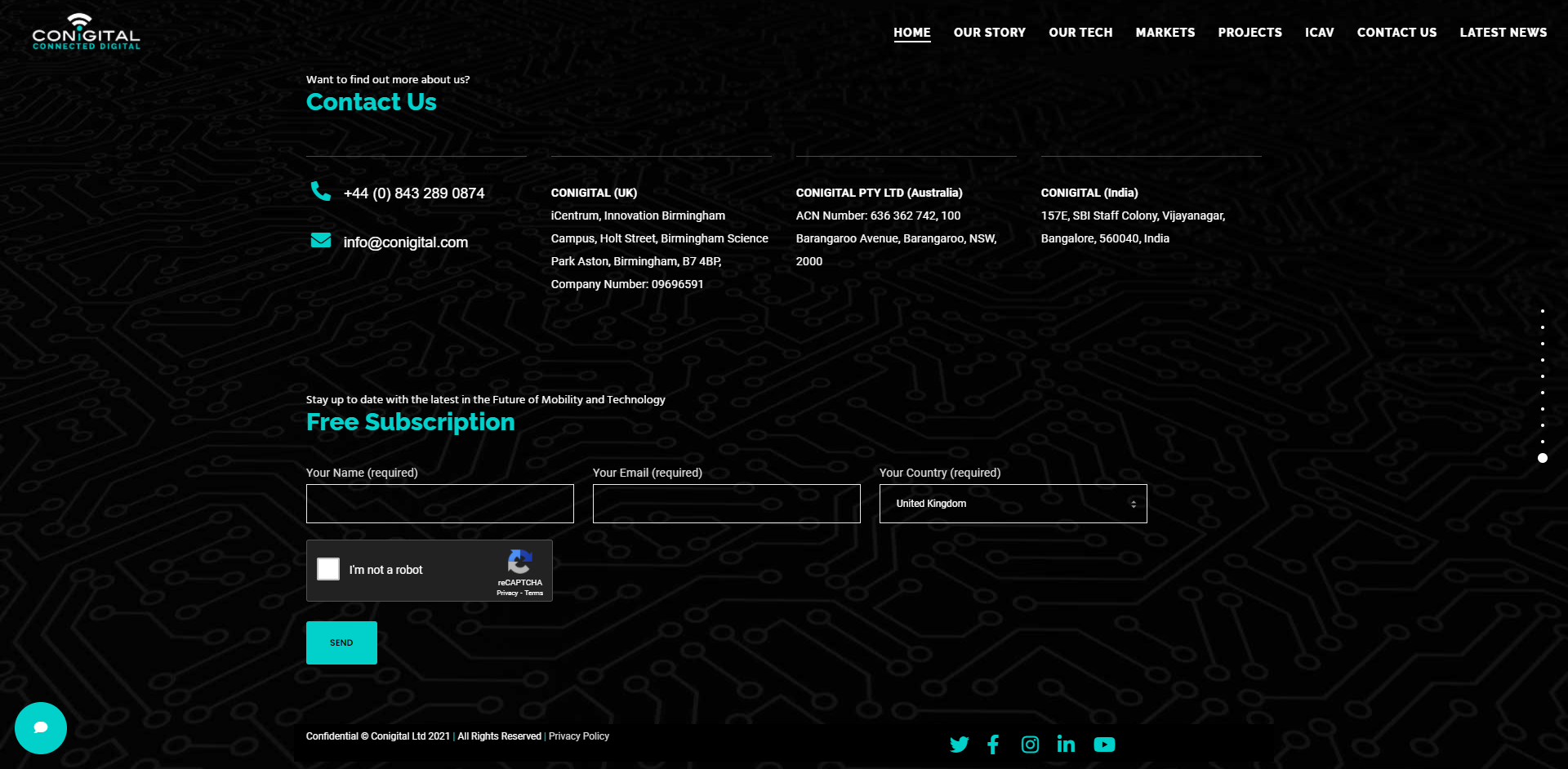Open the Our Story menu item
1568x769 pixels.
[x=989, y=33]
